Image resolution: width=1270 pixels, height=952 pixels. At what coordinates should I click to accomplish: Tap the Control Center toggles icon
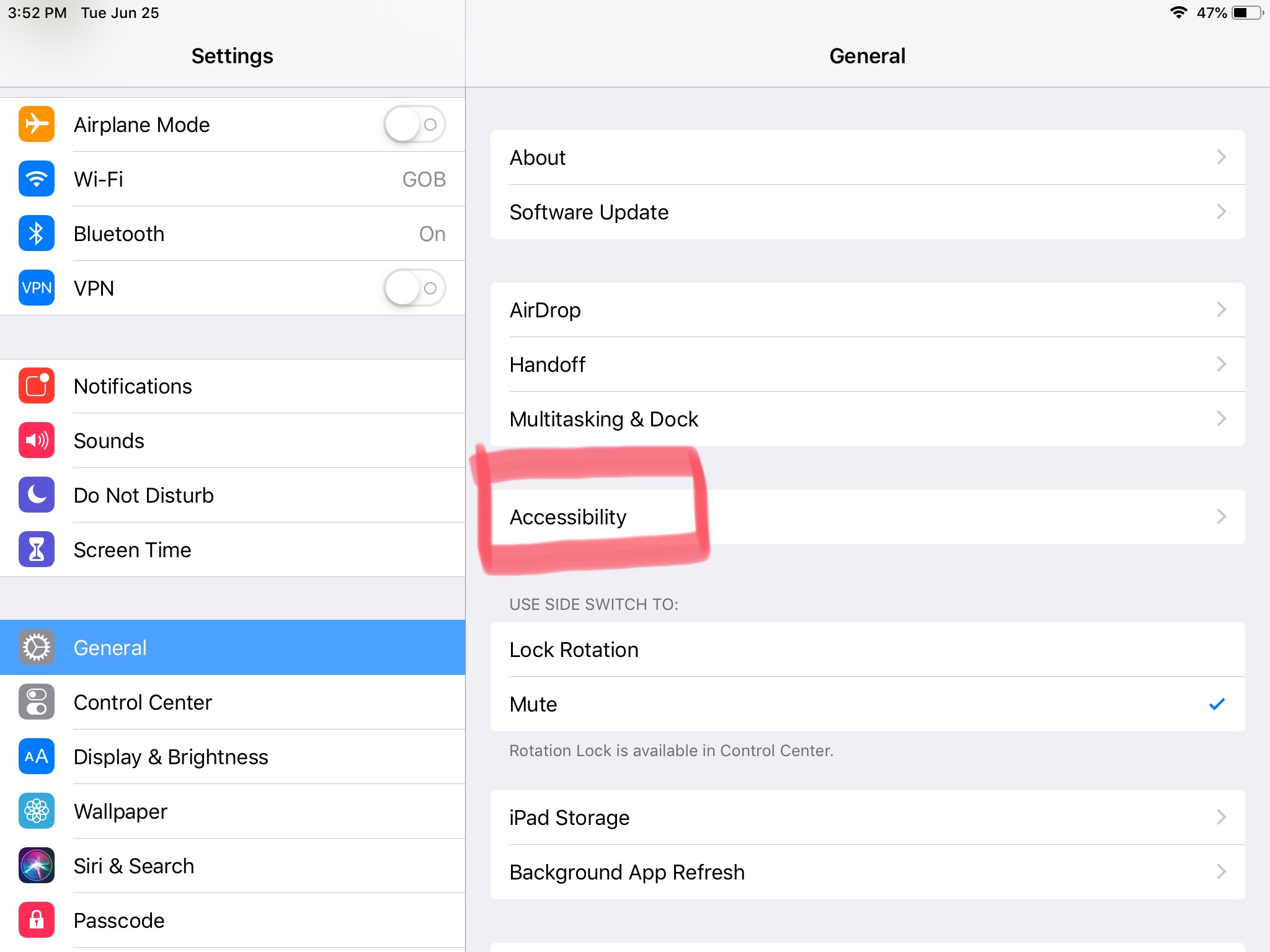tap(37, 702)
